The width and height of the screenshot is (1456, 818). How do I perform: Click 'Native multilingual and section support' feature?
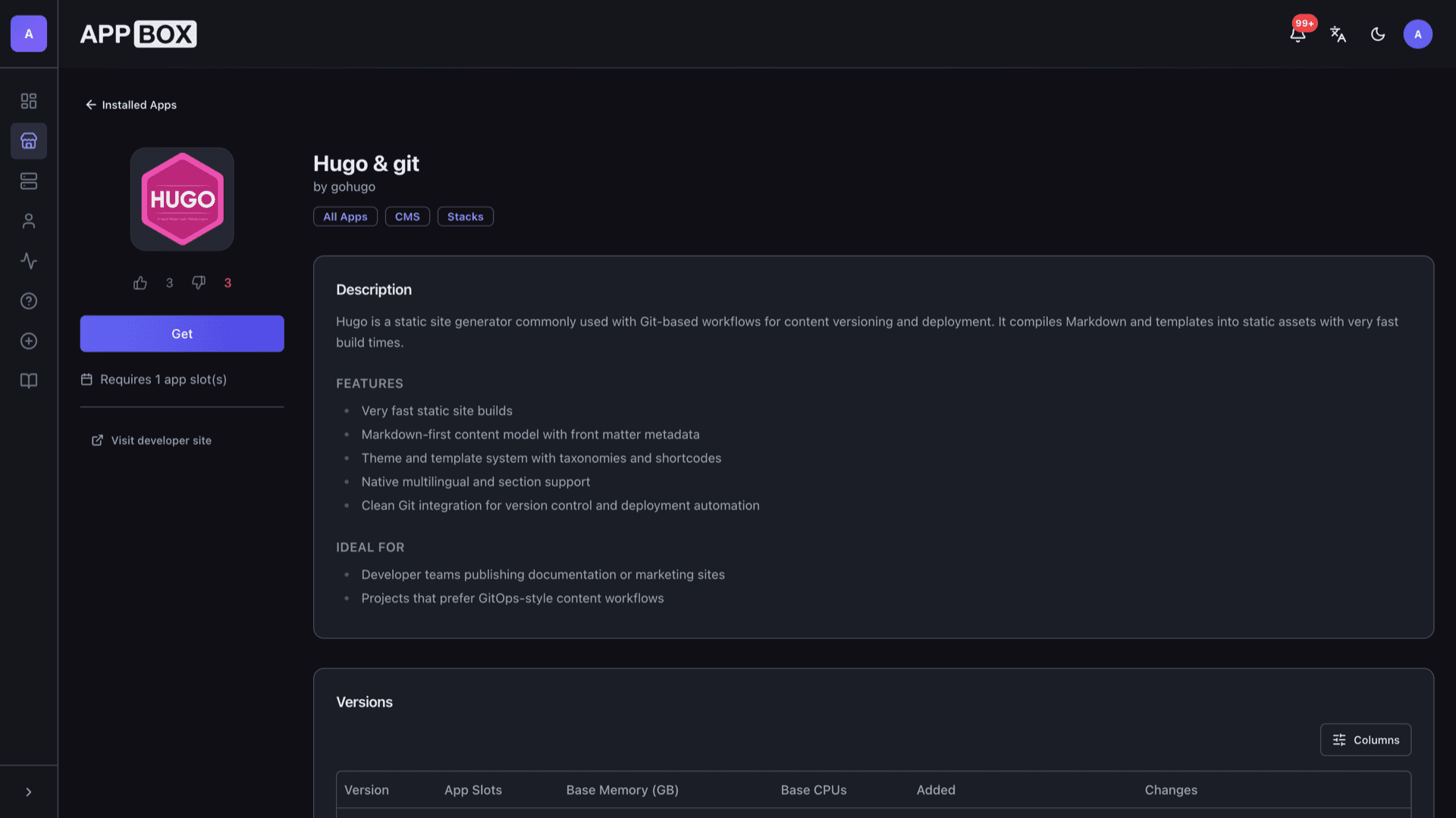[x=475, y=482]
